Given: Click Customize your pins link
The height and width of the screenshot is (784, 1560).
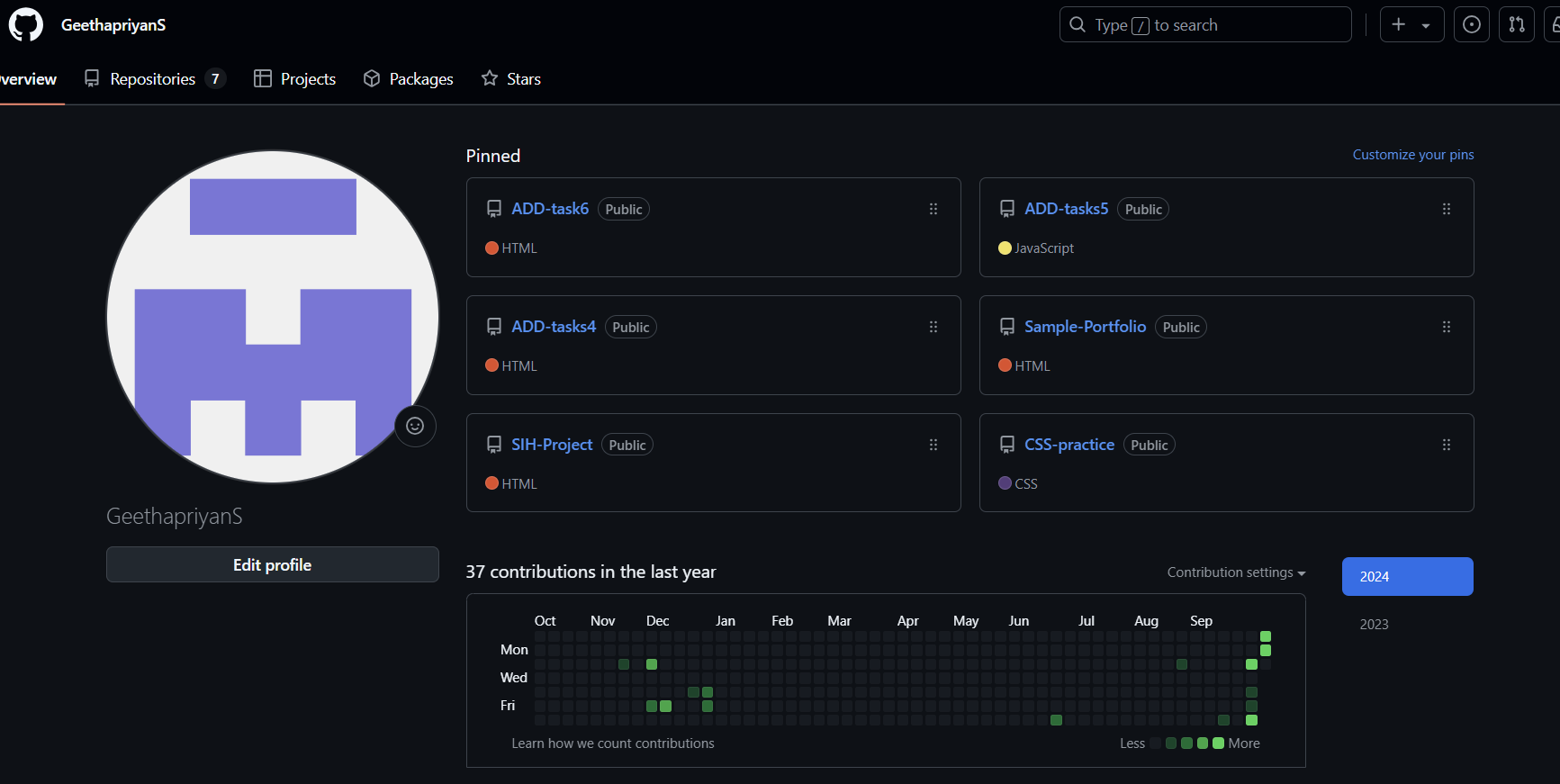Looking at the screenshot, I should pos(1413,155).
